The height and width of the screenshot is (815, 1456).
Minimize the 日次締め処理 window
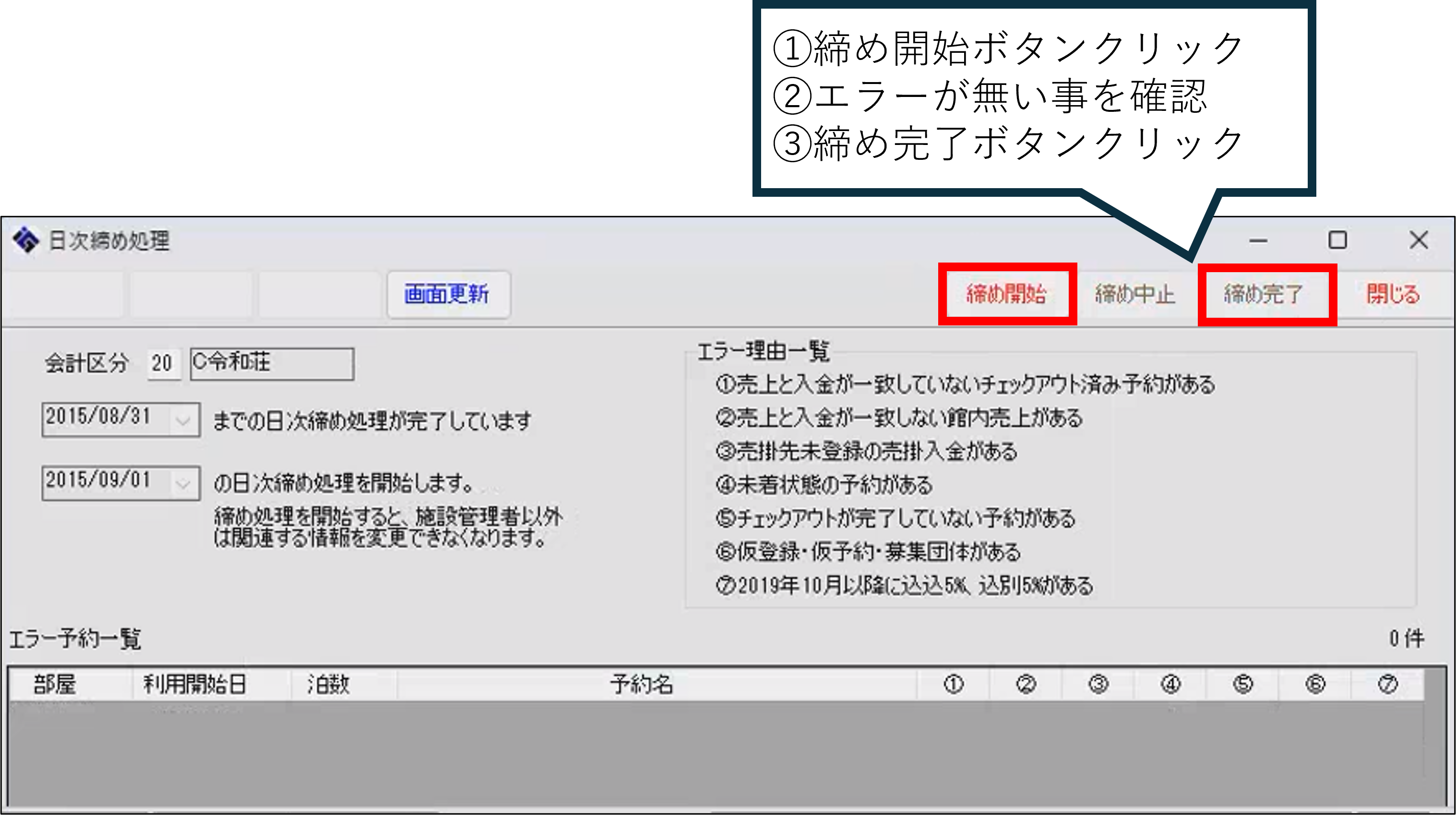[x=1258, y=241]
